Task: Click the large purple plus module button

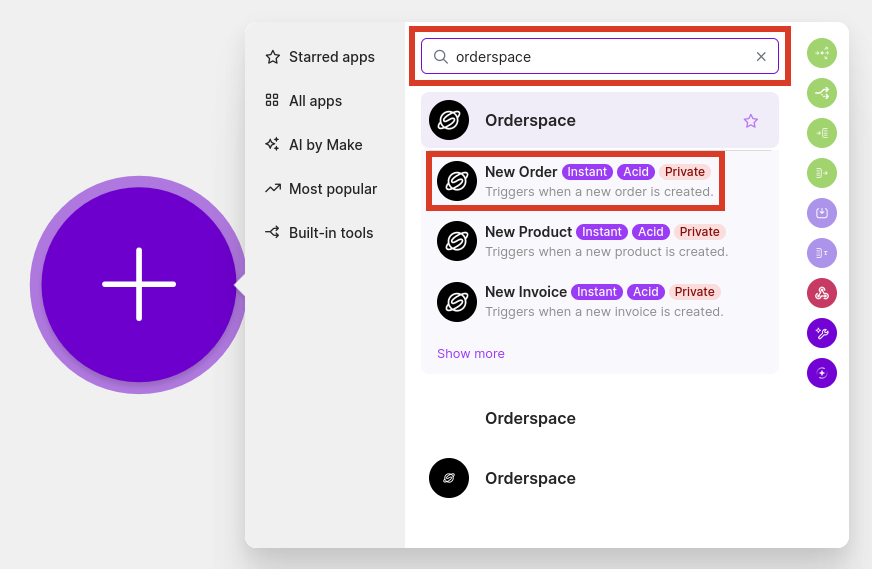Action: point(139,284)
